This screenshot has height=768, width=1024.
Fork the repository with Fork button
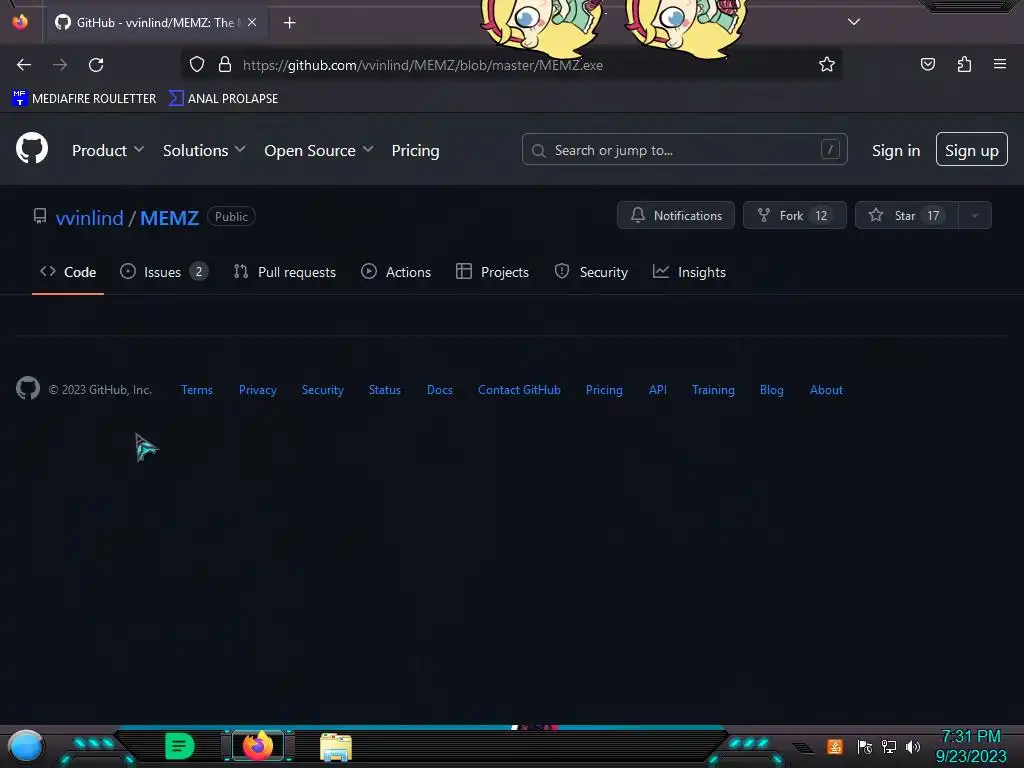(x=795, y=216)
